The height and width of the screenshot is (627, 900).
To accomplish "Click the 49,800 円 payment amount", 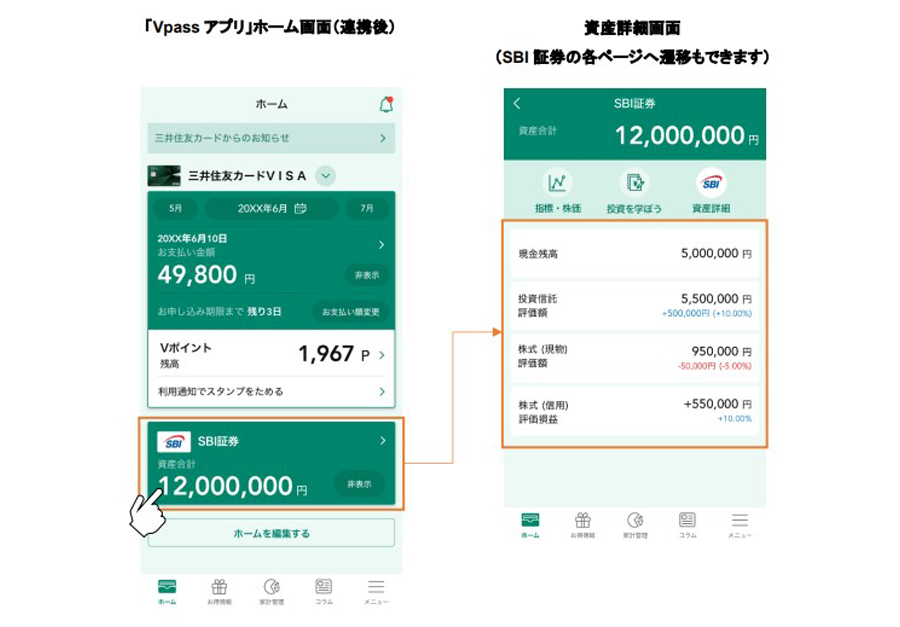I will (x=206, y=275).
